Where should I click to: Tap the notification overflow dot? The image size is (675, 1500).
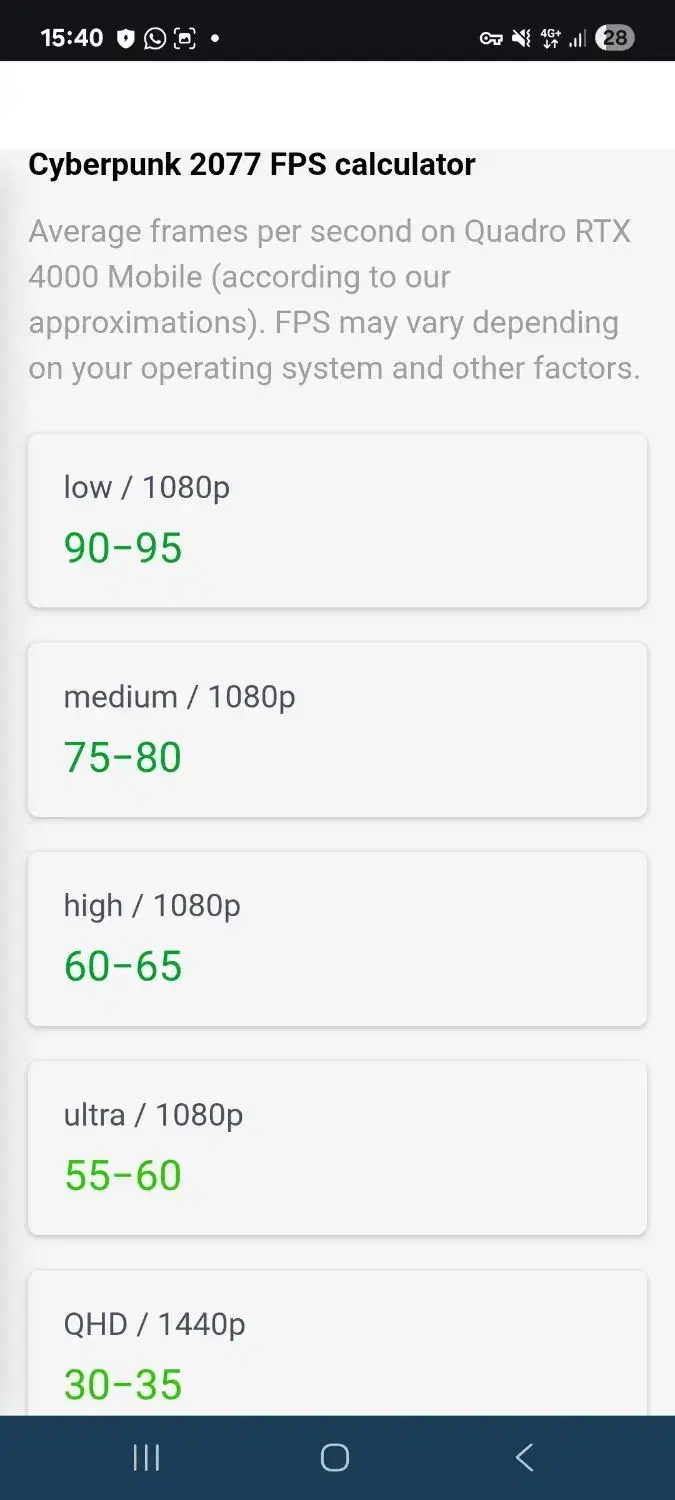point(214,38)
